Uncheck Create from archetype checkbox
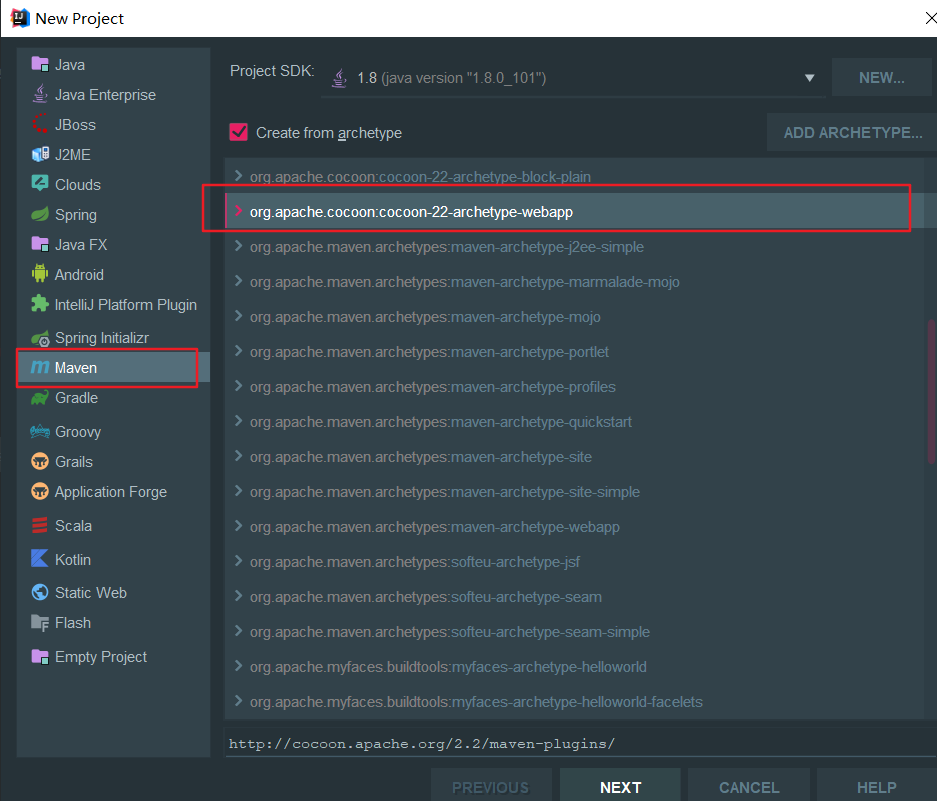The width and height of the screenshot is (937, 801). point(238,132)
